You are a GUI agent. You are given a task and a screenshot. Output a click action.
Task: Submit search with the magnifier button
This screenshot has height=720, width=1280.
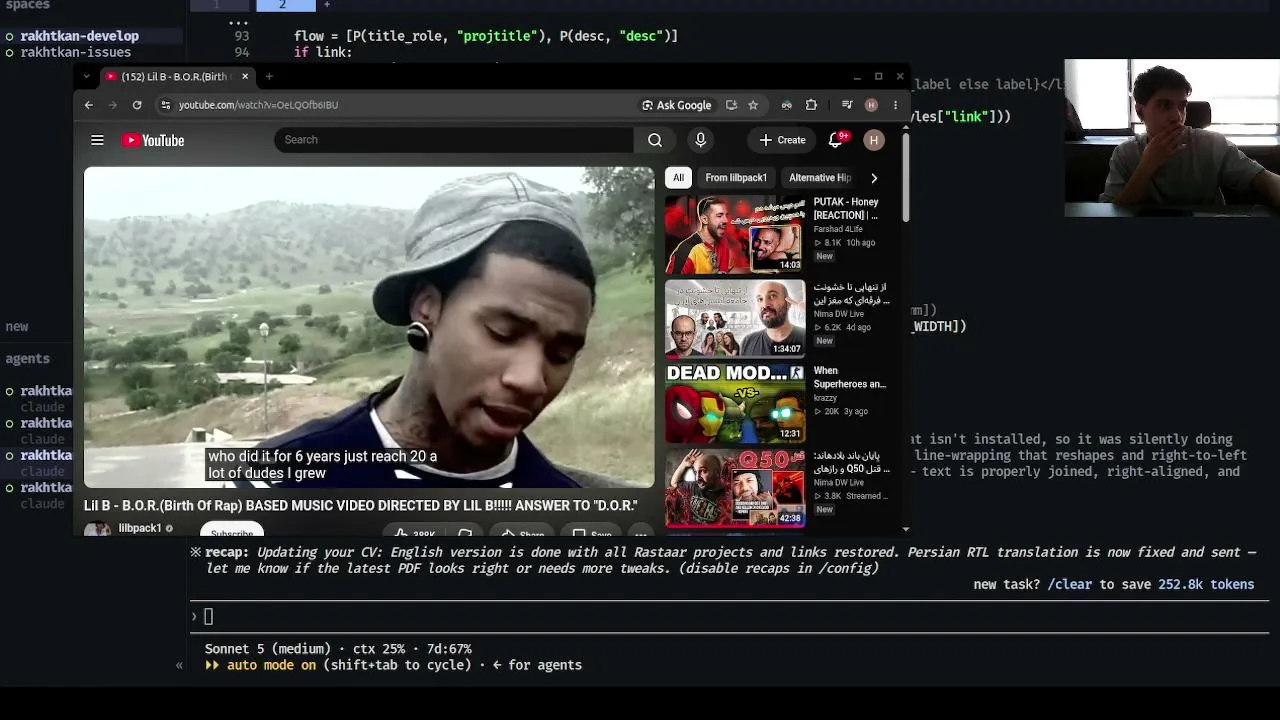tap(655, 140)
